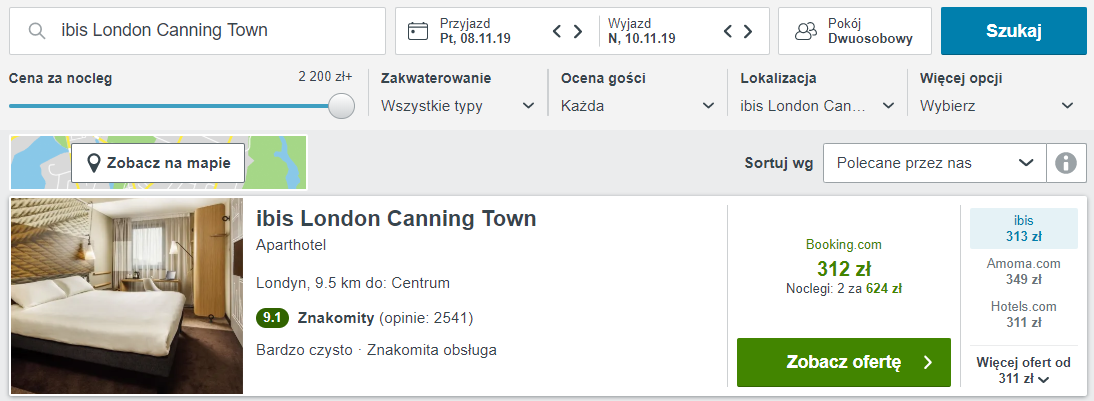
Task: Expand Zakwaterowanie dropdown
Action: click(458, 106)
